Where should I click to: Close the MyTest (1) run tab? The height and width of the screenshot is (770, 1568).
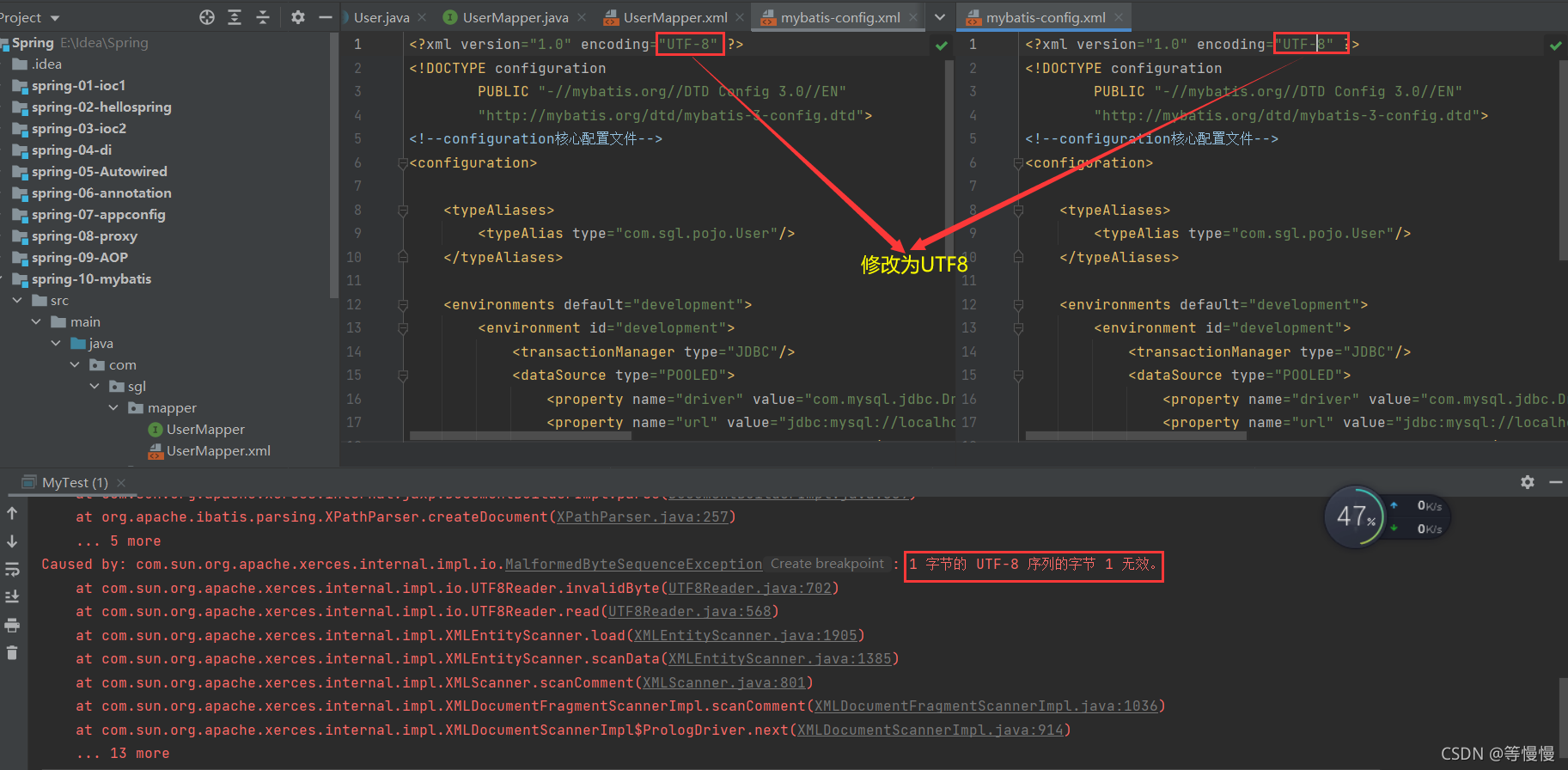pos(121,483)
